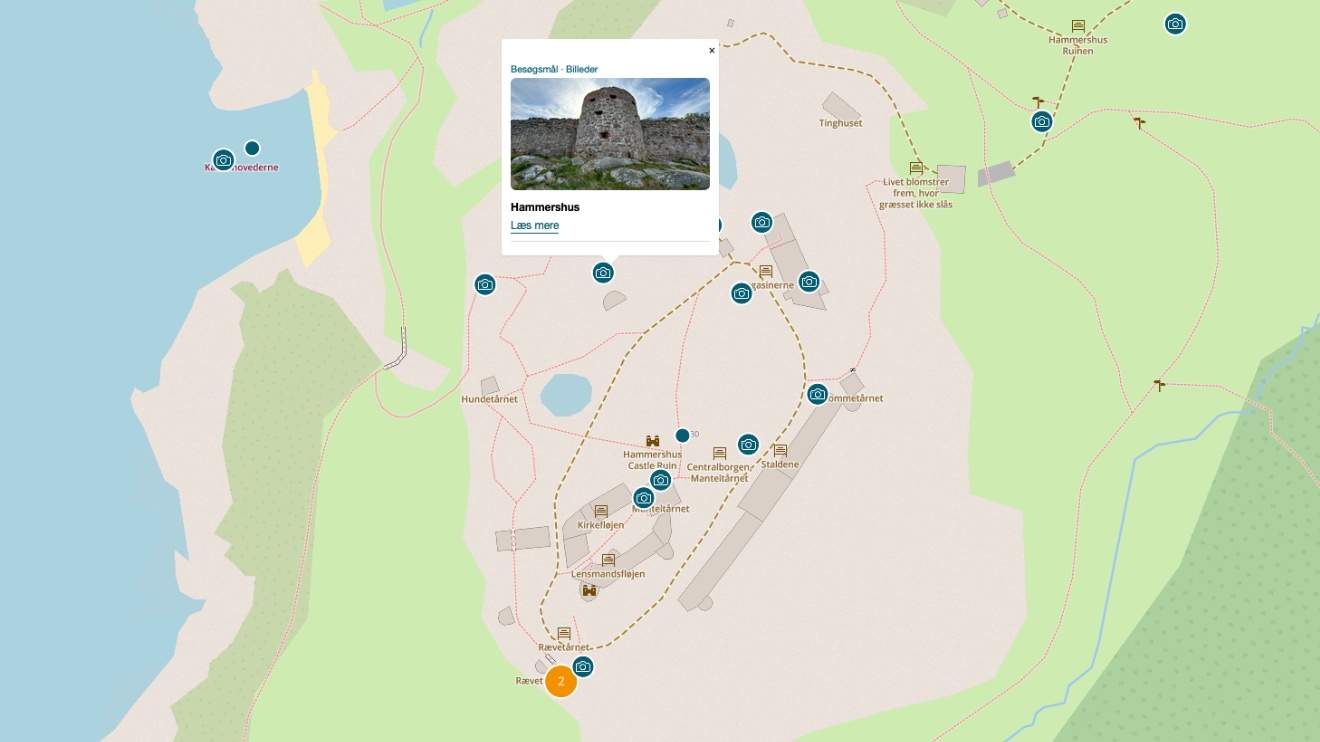This screenshot has width=1320, height=742.
Task: Open the 'Læs mere' link
Action: click(x=535, y=226)
